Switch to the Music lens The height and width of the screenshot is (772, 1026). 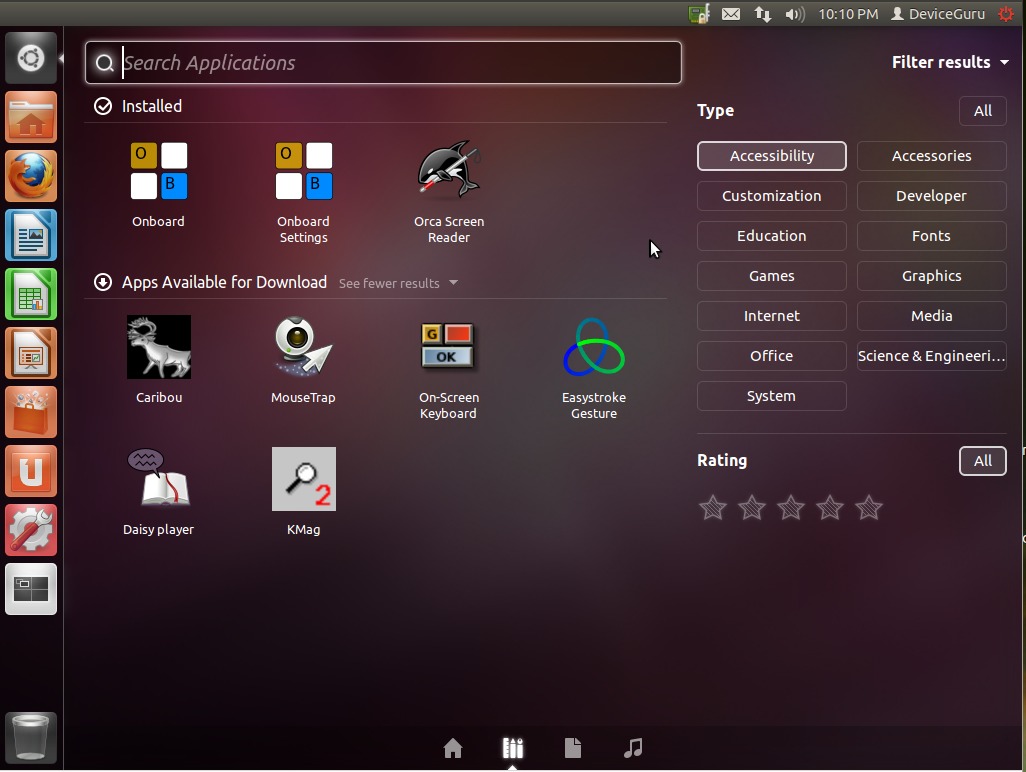[x=633, y=748]
